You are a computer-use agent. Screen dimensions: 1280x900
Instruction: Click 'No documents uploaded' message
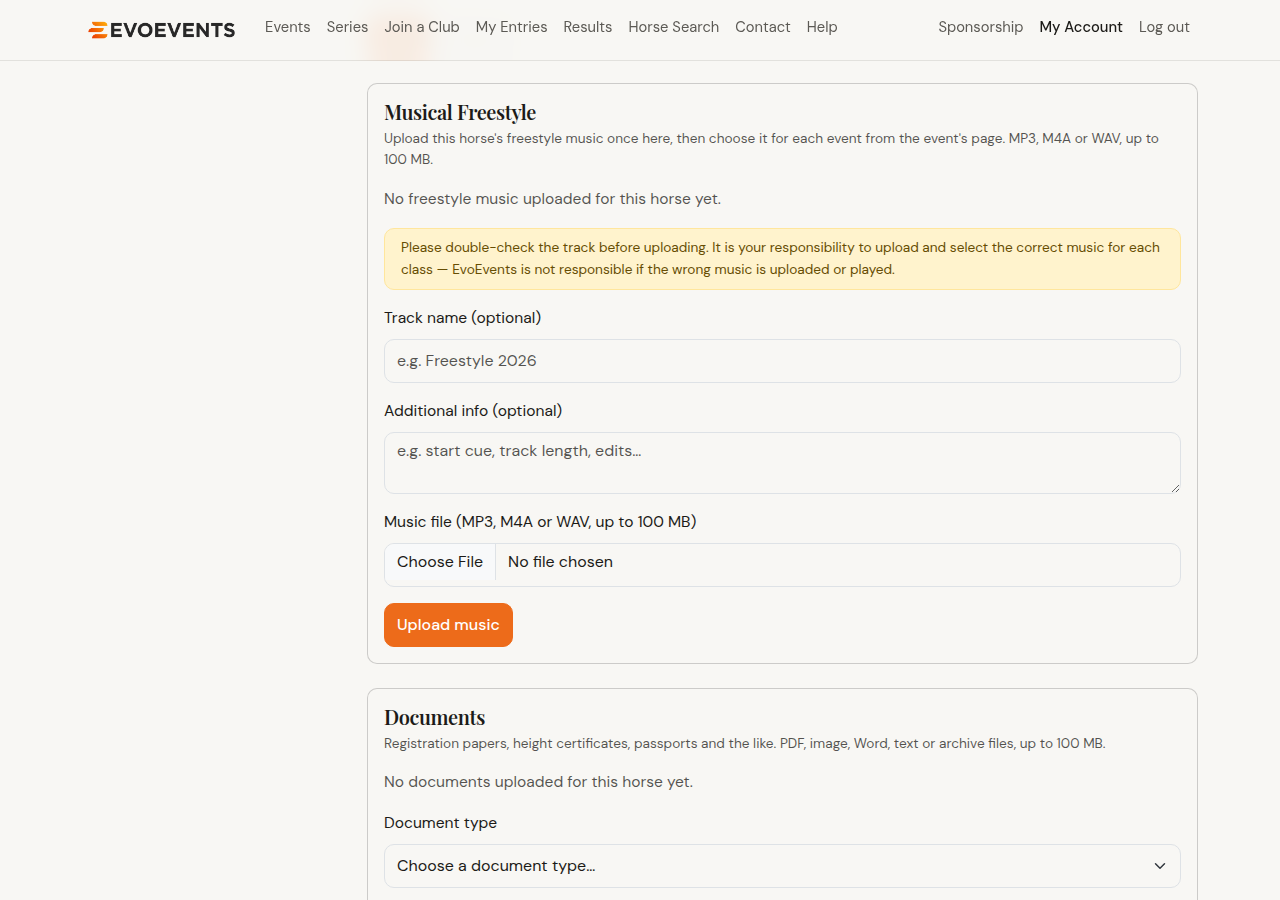point(538,782)
